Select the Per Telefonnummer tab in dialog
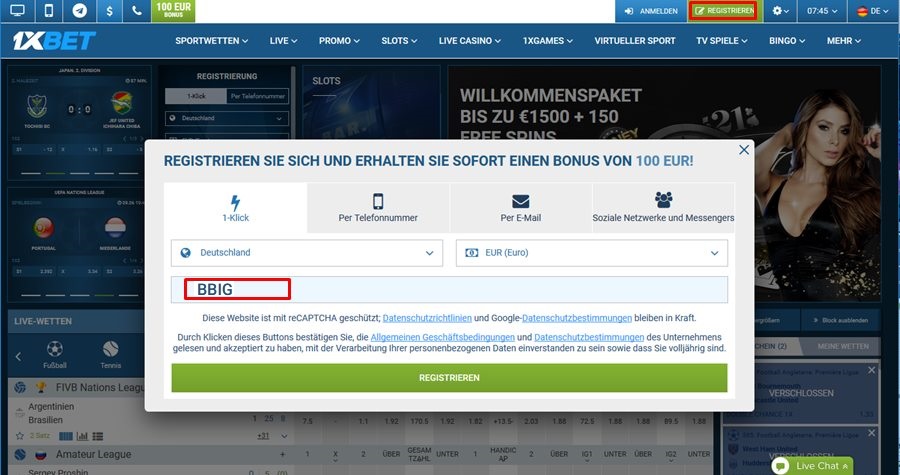Viewport: 900px width, 475px height. [x=378, y=208]
